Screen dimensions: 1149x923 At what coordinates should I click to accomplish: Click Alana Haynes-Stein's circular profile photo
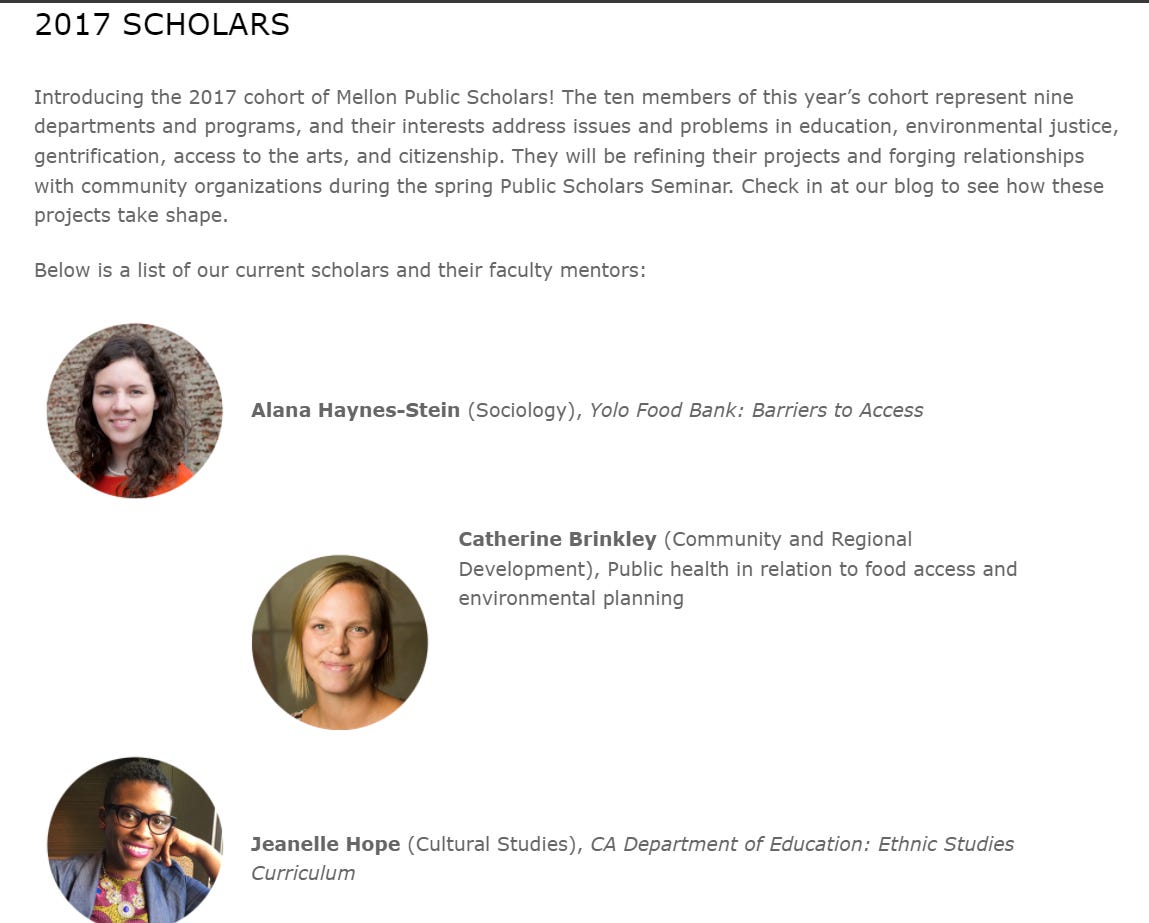point(135,410)
